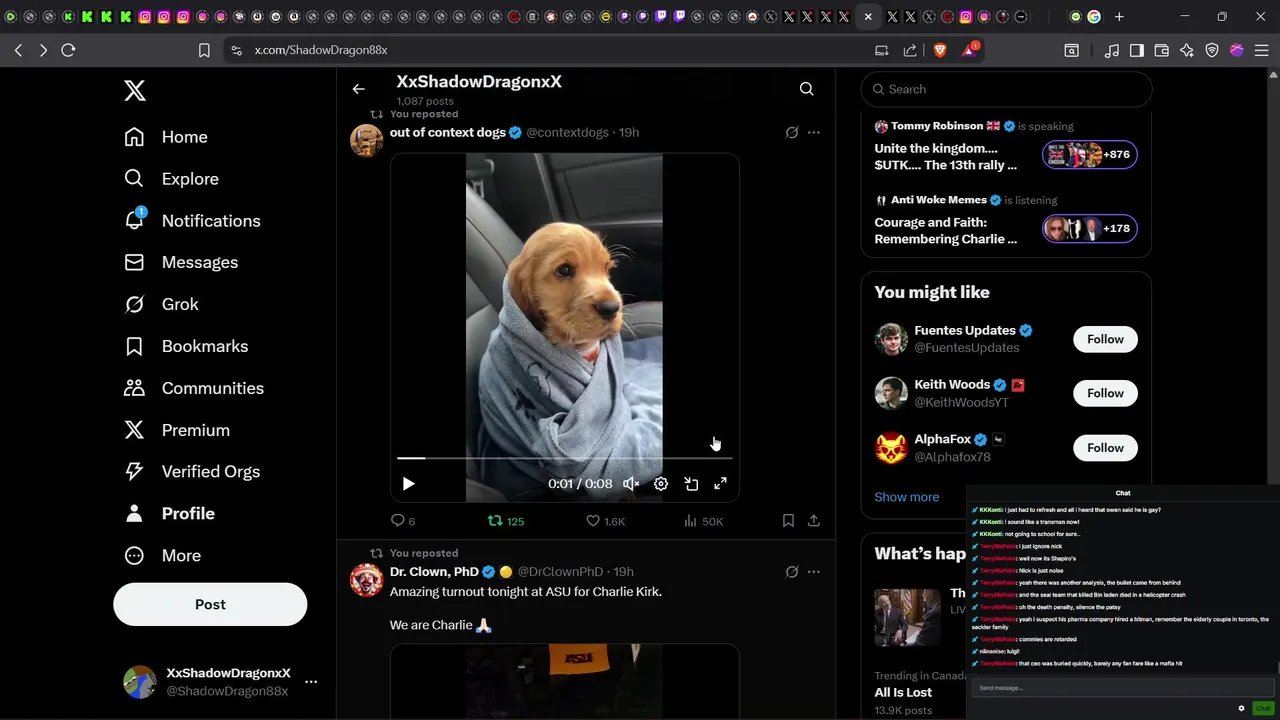Click the Search input field
Viewport: 1280px width, 720px height.
1007,89
